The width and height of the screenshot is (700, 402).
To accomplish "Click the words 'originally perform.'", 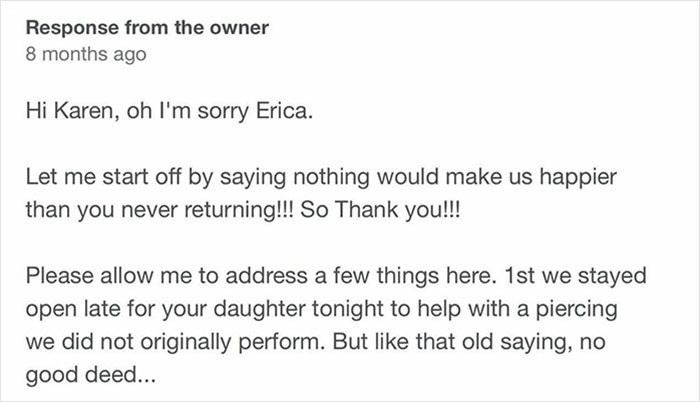I will point(232,343).
